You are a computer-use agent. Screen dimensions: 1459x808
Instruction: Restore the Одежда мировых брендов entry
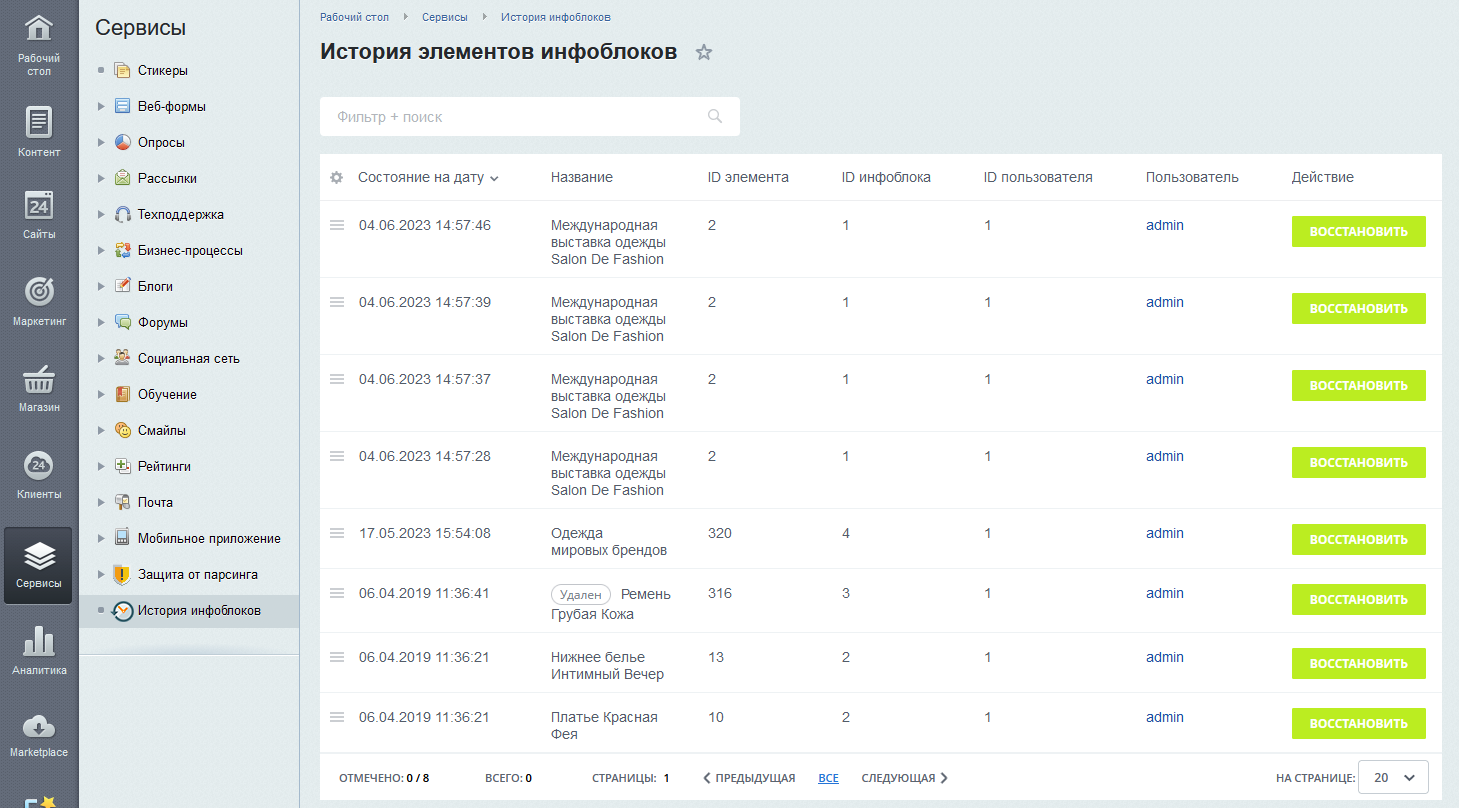1359,539
